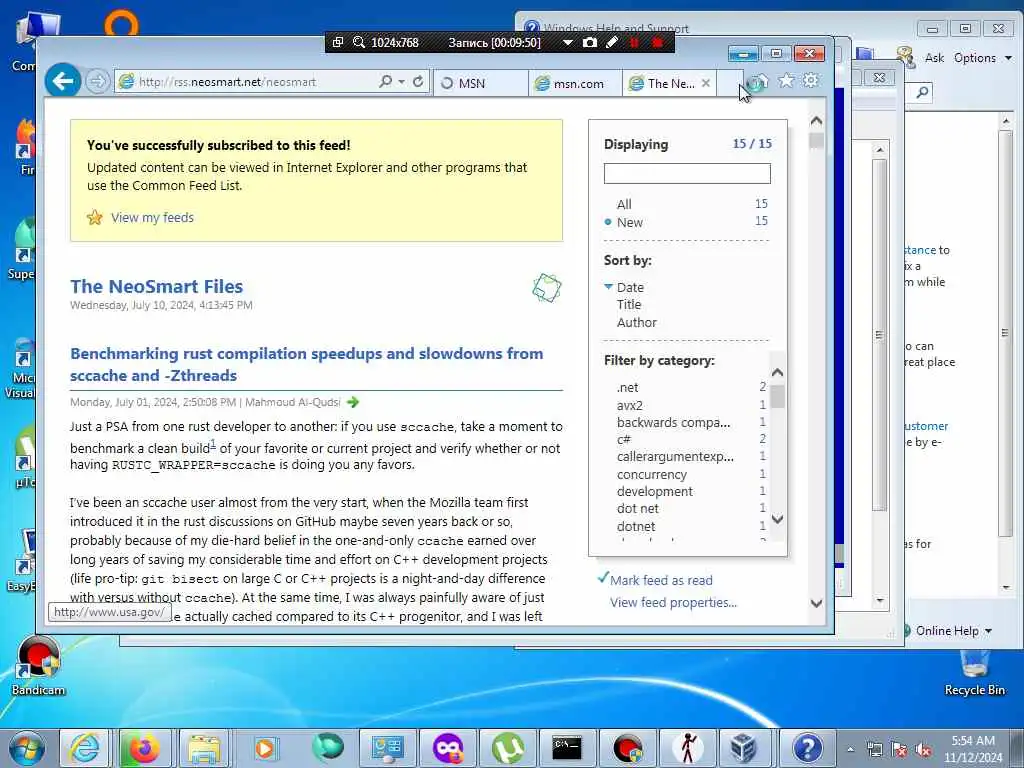Filter by the concurrency category

point(652,475)
